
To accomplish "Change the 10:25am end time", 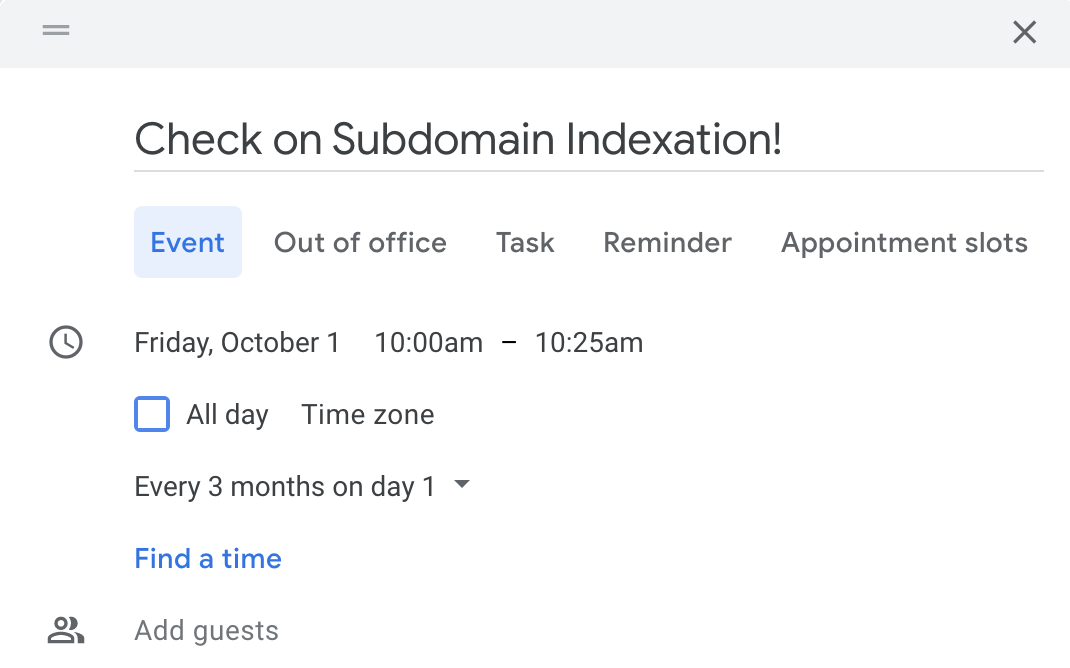I will [589, 343].
